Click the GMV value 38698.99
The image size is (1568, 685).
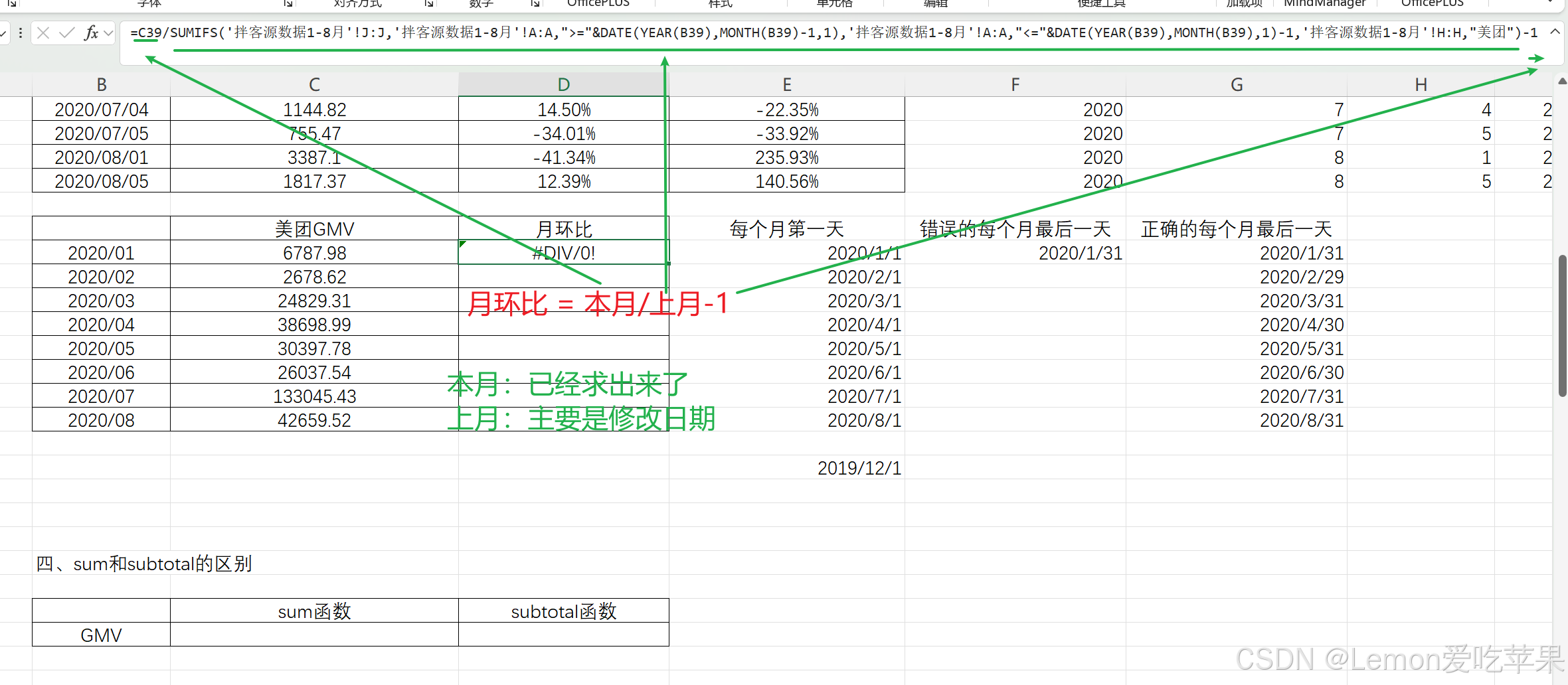click(314, 324)
